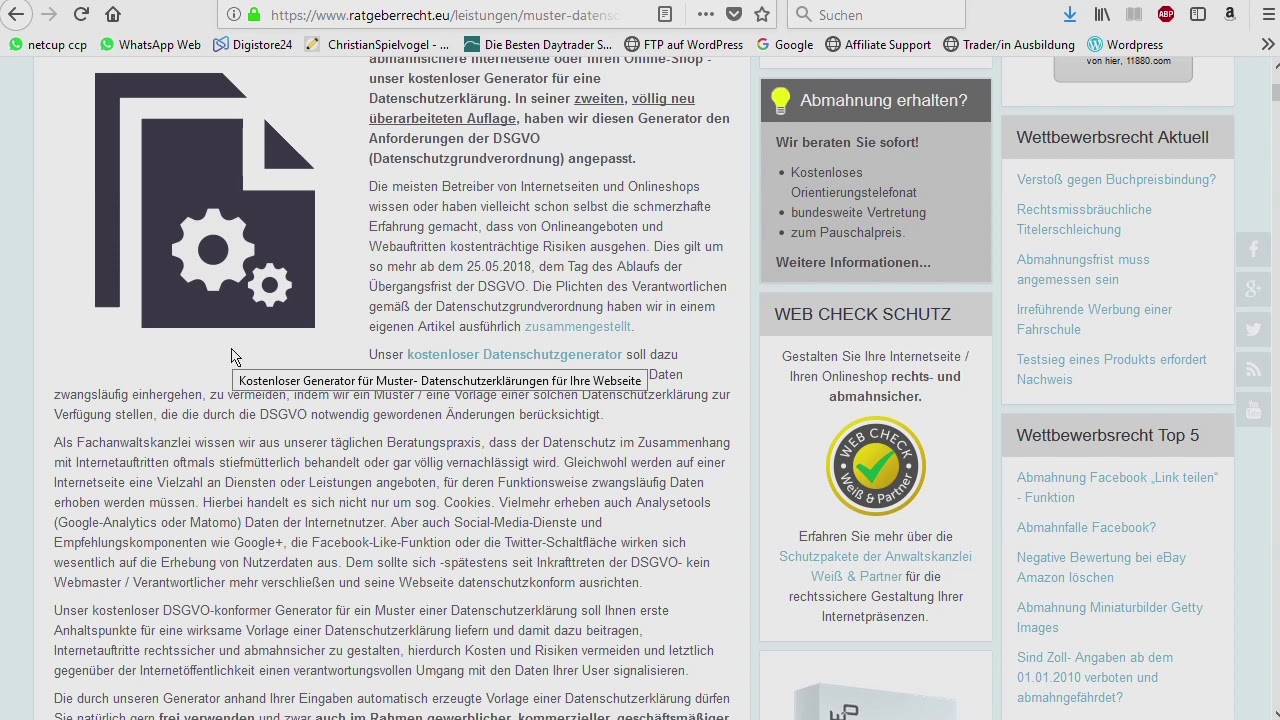
Task: Open the 'zusammengestellt' article link
Action: click(577, 326)
